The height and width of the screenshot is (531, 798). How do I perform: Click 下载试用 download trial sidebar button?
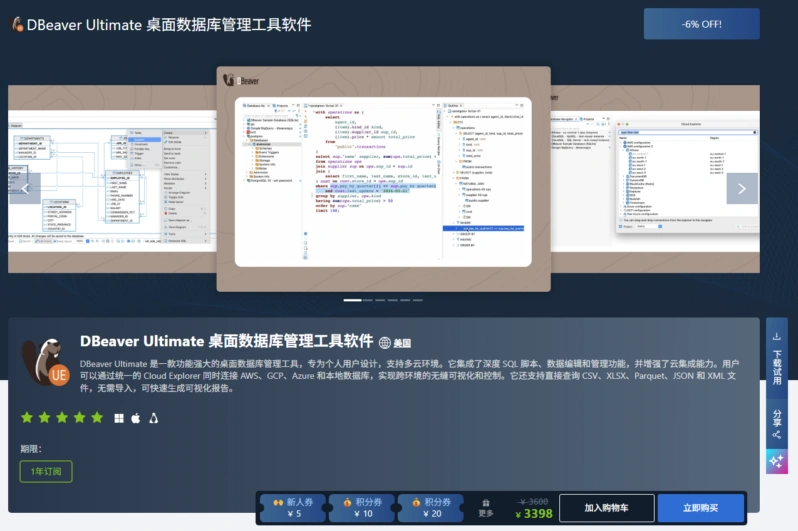(x=777, y=359)
